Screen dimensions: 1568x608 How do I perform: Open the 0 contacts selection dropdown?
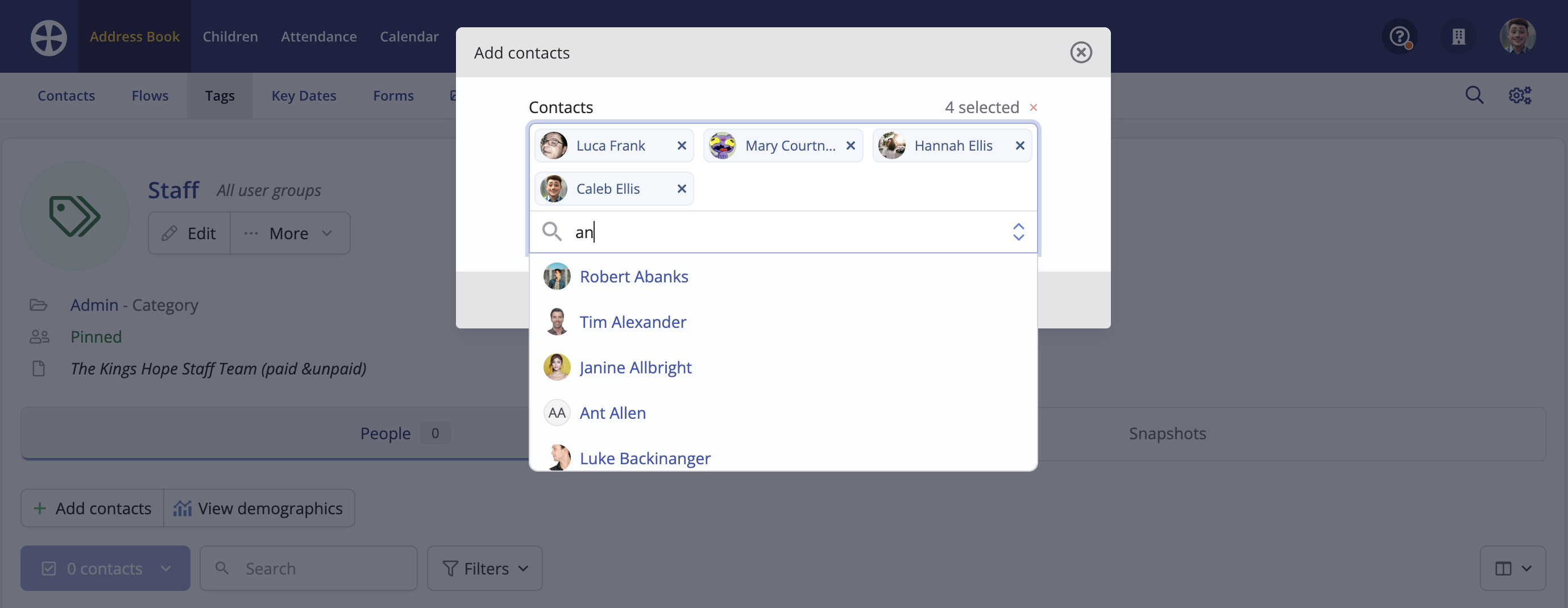(x=105, y=568)
